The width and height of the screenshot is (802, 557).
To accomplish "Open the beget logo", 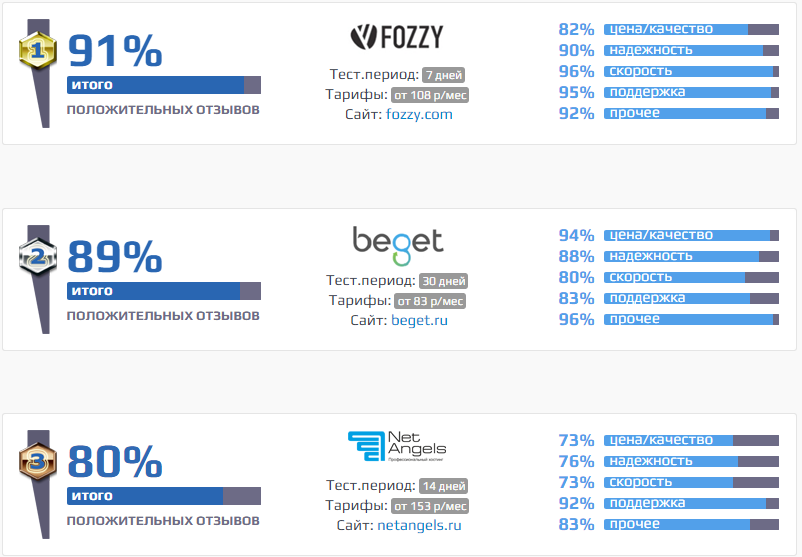I will (398, 247).
